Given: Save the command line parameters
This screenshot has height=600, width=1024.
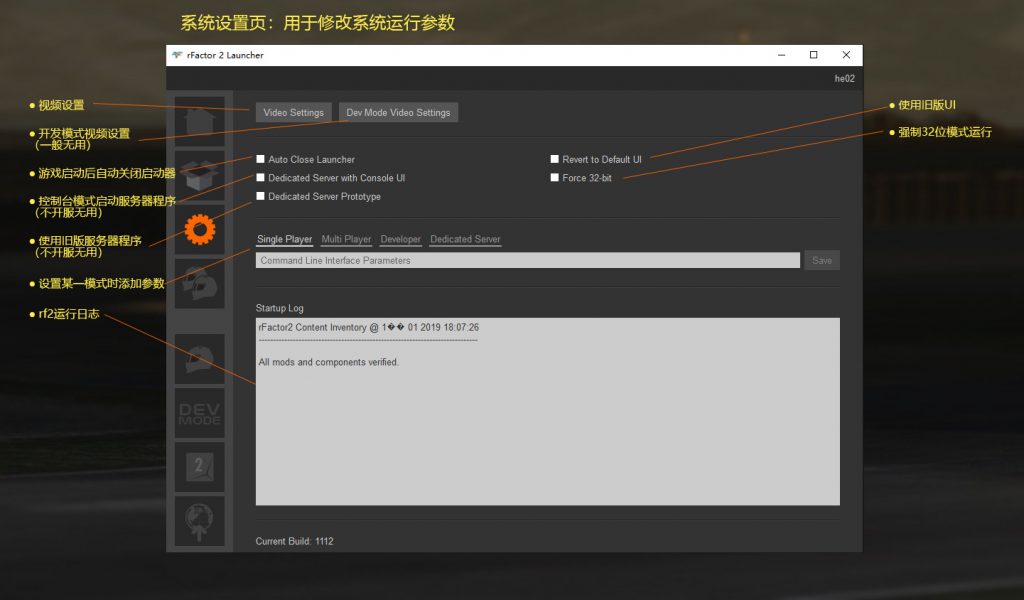Looking at the screenshot, I should [822, 261].
